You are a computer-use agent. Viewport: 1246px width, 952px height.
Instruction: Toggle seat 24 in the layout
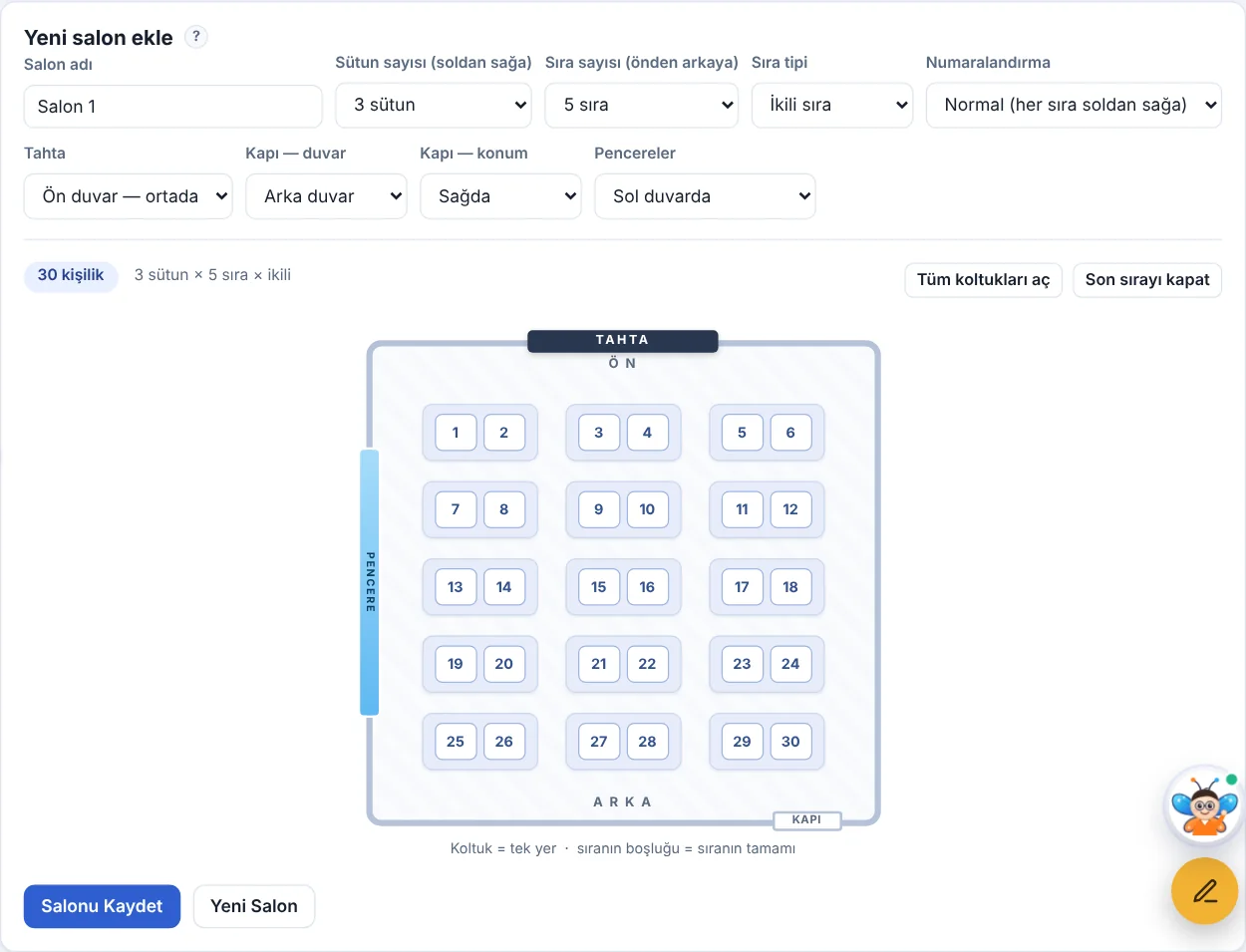point(790,664)
